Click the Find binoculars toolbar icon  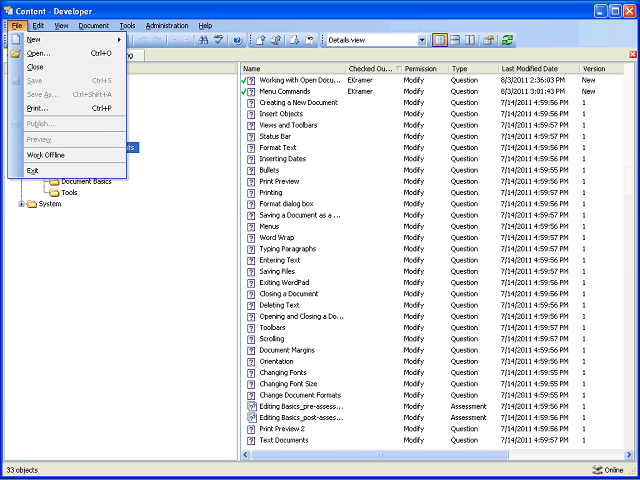coord(203,40)
